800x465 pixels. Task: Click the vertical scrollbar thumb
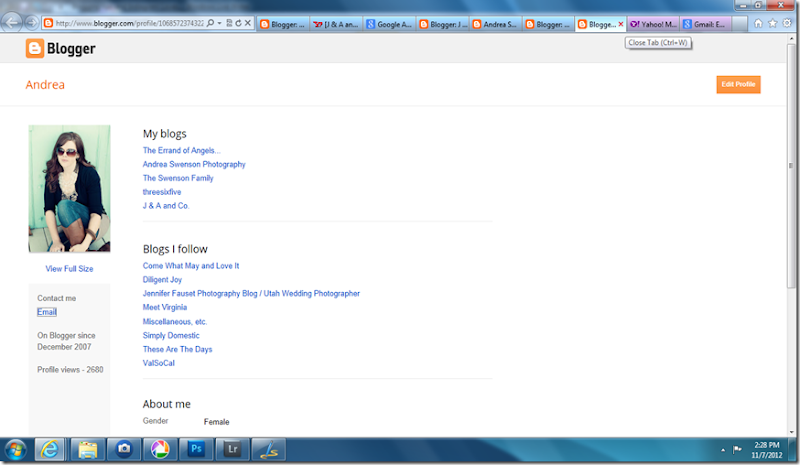tap(791, 166)
